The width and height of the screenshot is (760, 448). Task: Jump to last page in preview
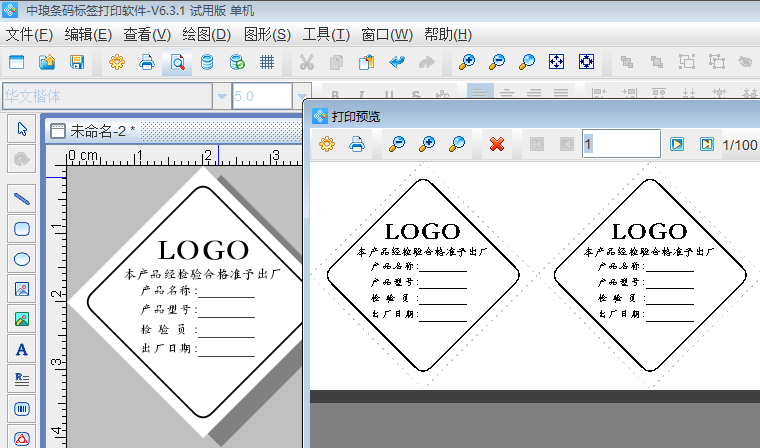coord(706,145)
